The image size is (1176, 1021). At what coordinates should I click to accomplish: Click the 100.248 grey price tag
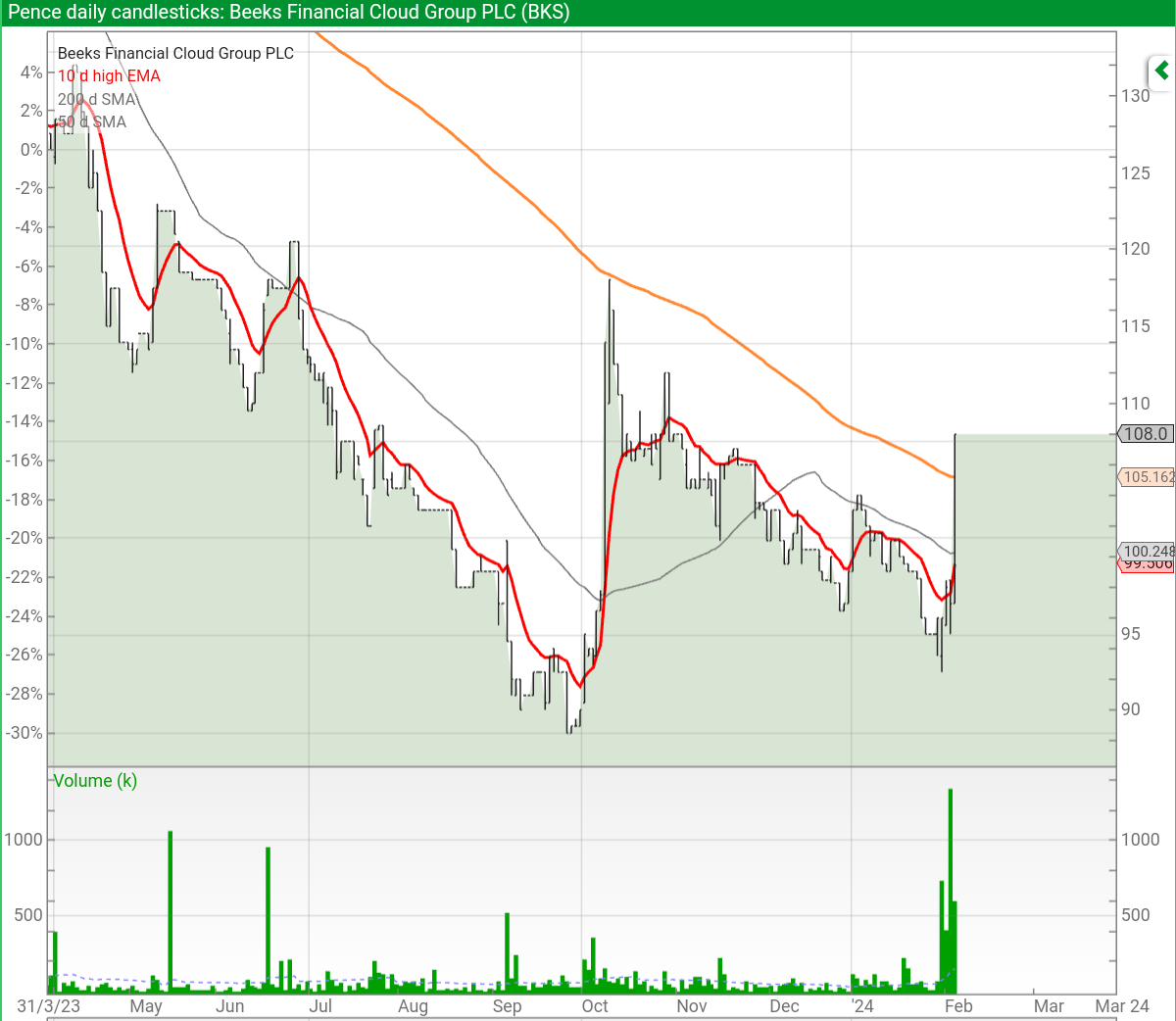tap(1148, 552)
